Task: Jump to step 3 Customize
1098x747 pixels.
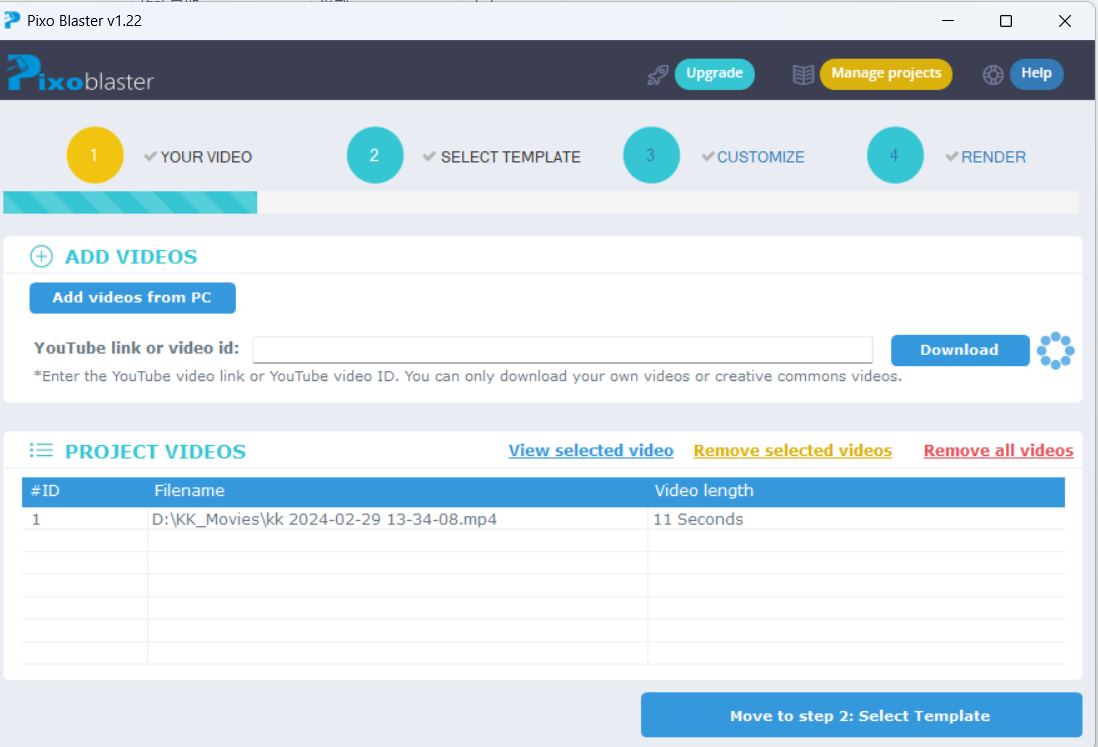Action: 651,156
